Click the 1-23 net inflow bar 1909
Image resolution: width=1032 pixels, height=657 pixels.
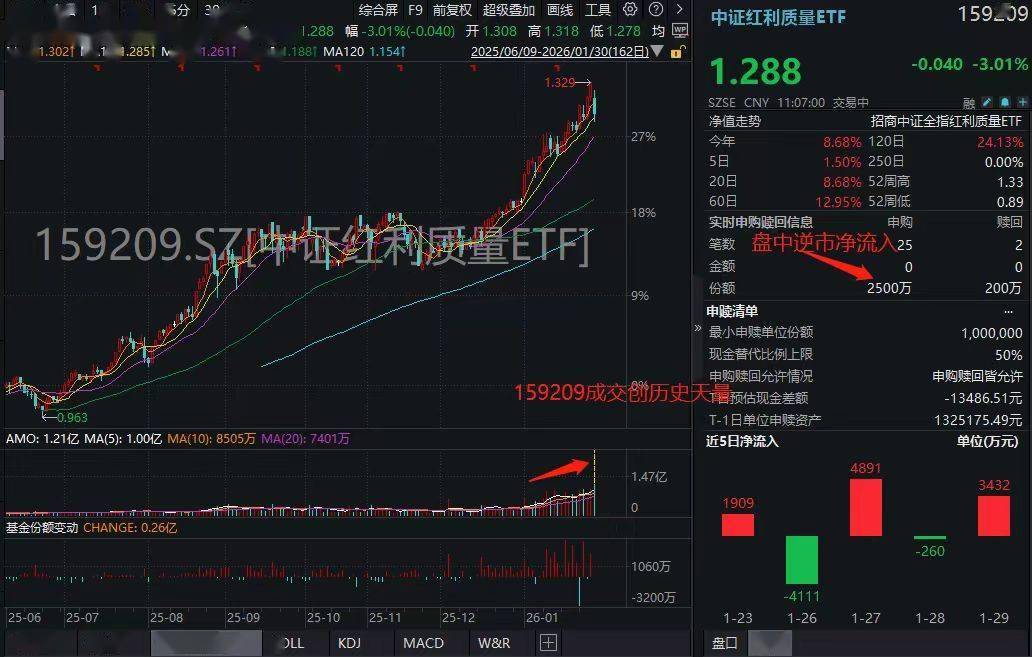(738, 525)
